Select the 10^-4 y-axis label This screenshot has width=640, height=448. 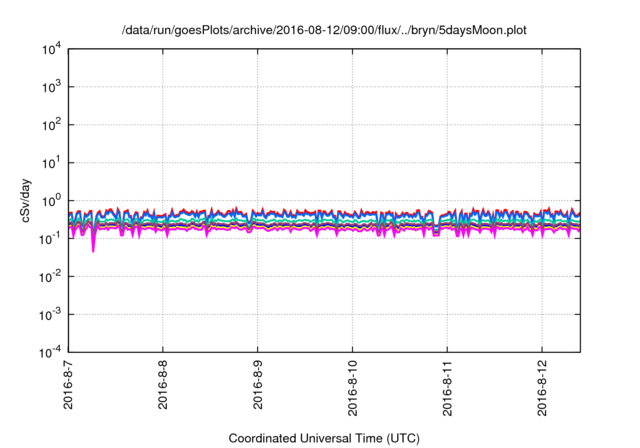tap(51, 352)
